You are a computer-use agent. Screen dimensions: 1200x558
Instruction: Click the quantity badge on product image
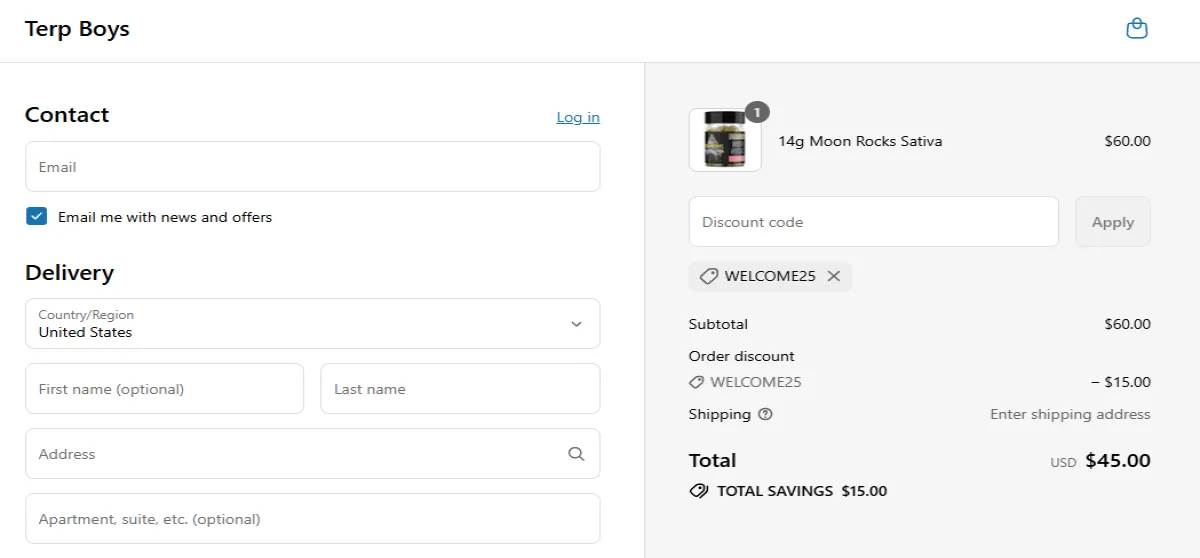click(x=757, y=113)
